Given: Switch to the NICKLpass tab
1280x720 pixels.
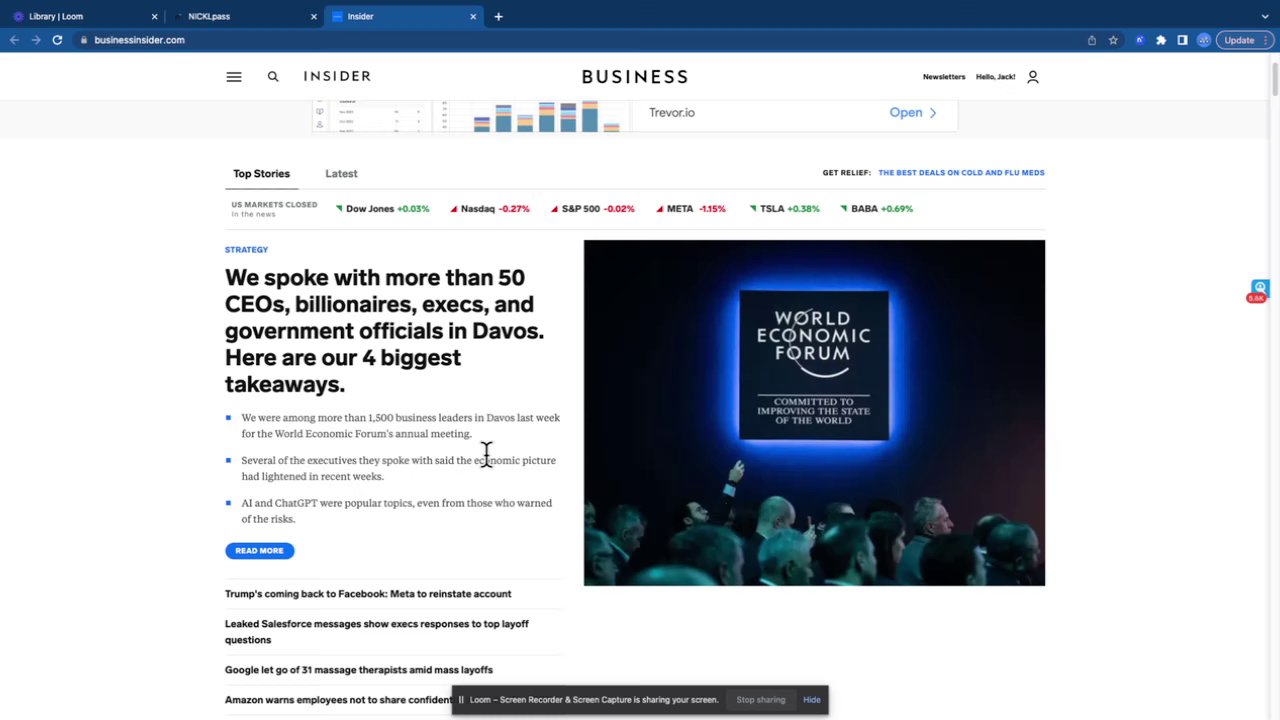Looking at the screenshot, I should (244, 16).
